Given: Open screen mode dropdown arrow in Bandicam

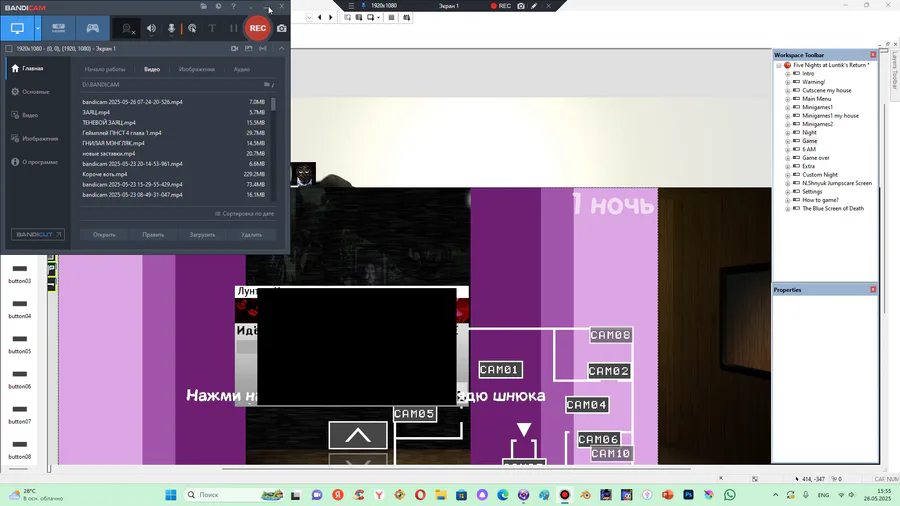Looking at the screenshot, I should pyautogui.click(x=38, y=28).
